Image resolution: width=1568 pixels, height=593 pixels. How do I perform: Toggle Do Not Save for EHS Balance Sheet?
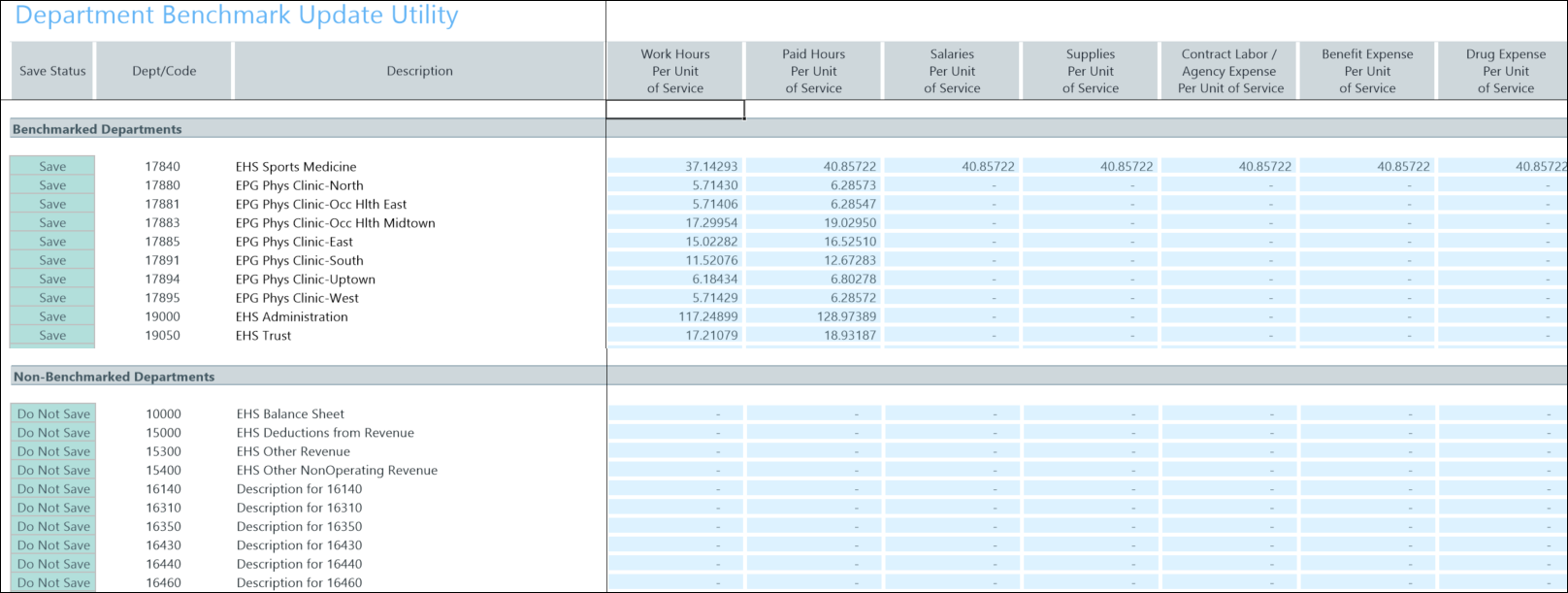[x=53, y=414]
